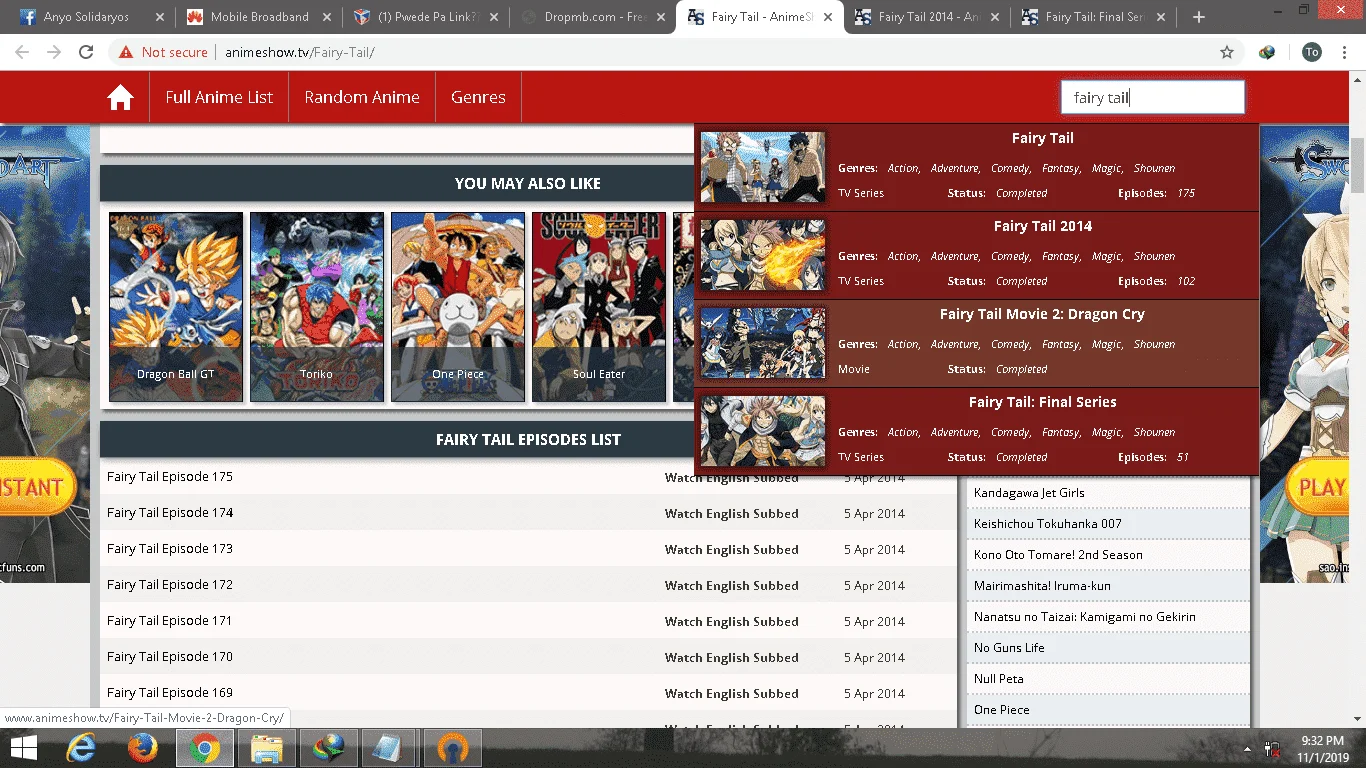This screenshot has height=768, width=1366.
Task: Open Dragon Ball GT poster
Action: click(x=176, y=306)
